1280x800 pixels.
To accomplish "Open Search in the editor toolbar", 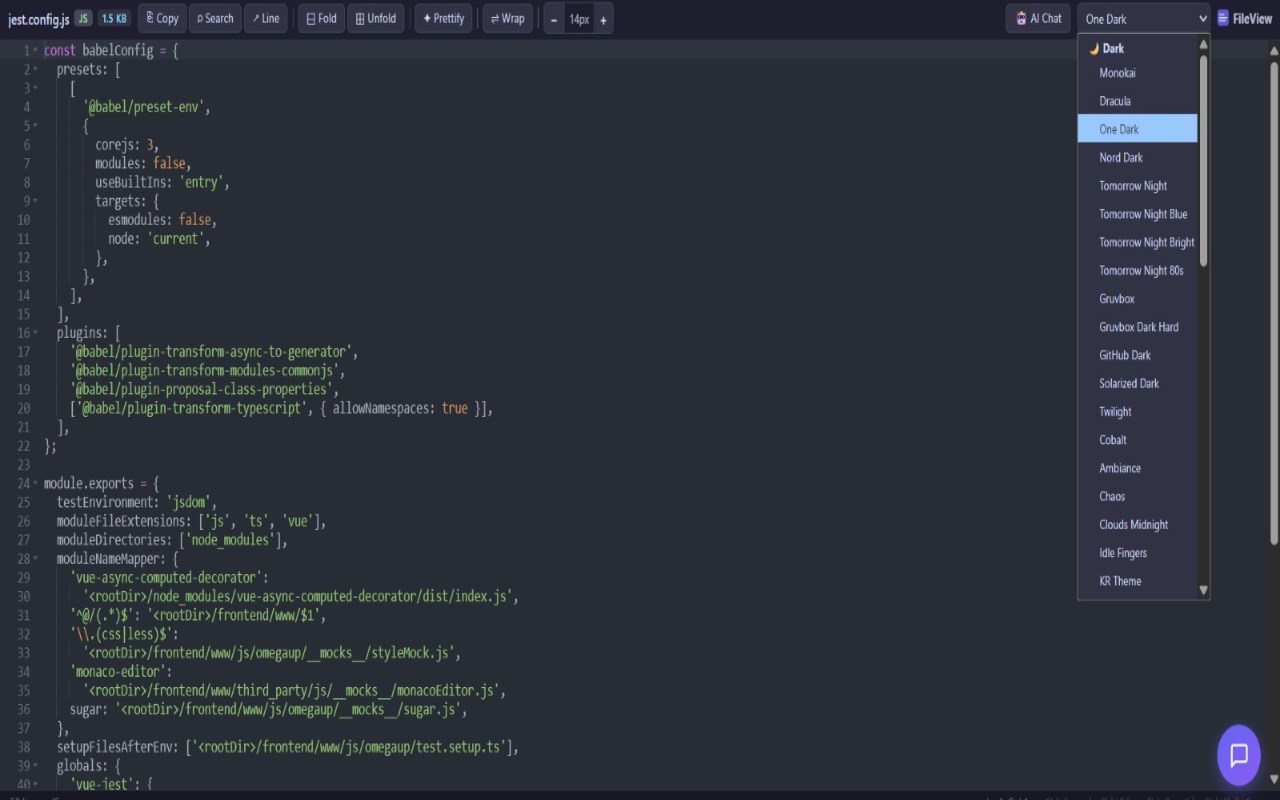I will [x=215, y=18].
